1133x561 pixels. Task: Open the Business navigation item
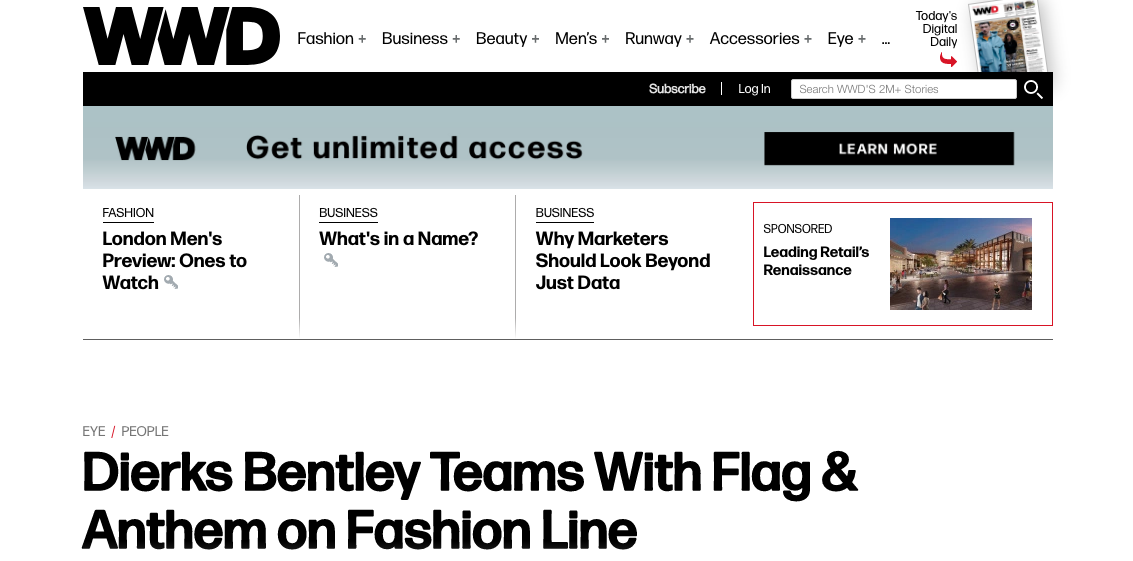point(415,39)
